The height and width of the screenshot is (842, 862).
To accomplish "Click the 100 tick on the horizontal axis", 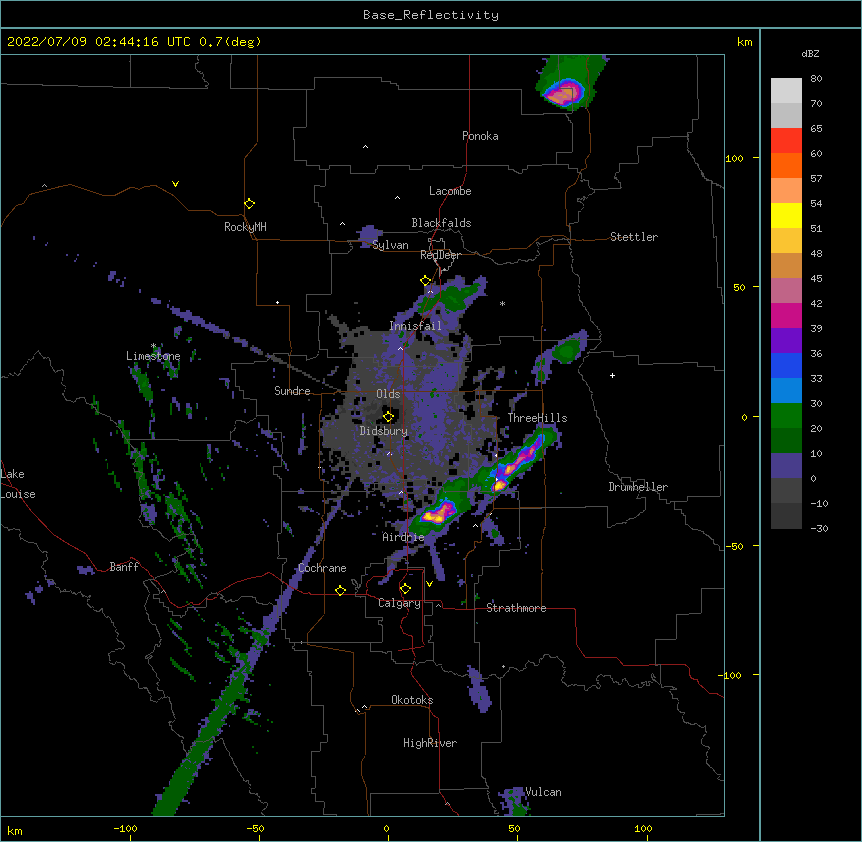I will [x=643, y=828].
